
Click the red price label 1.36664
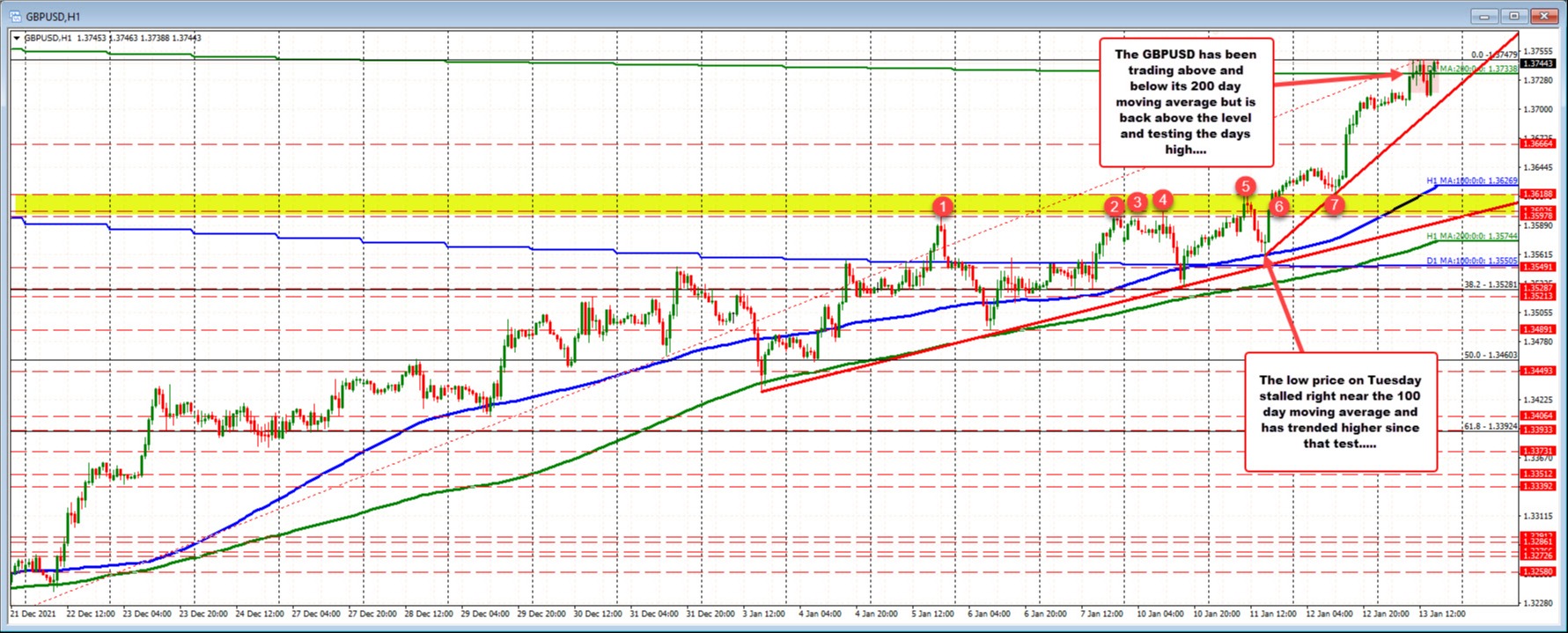pos(1538,144)
